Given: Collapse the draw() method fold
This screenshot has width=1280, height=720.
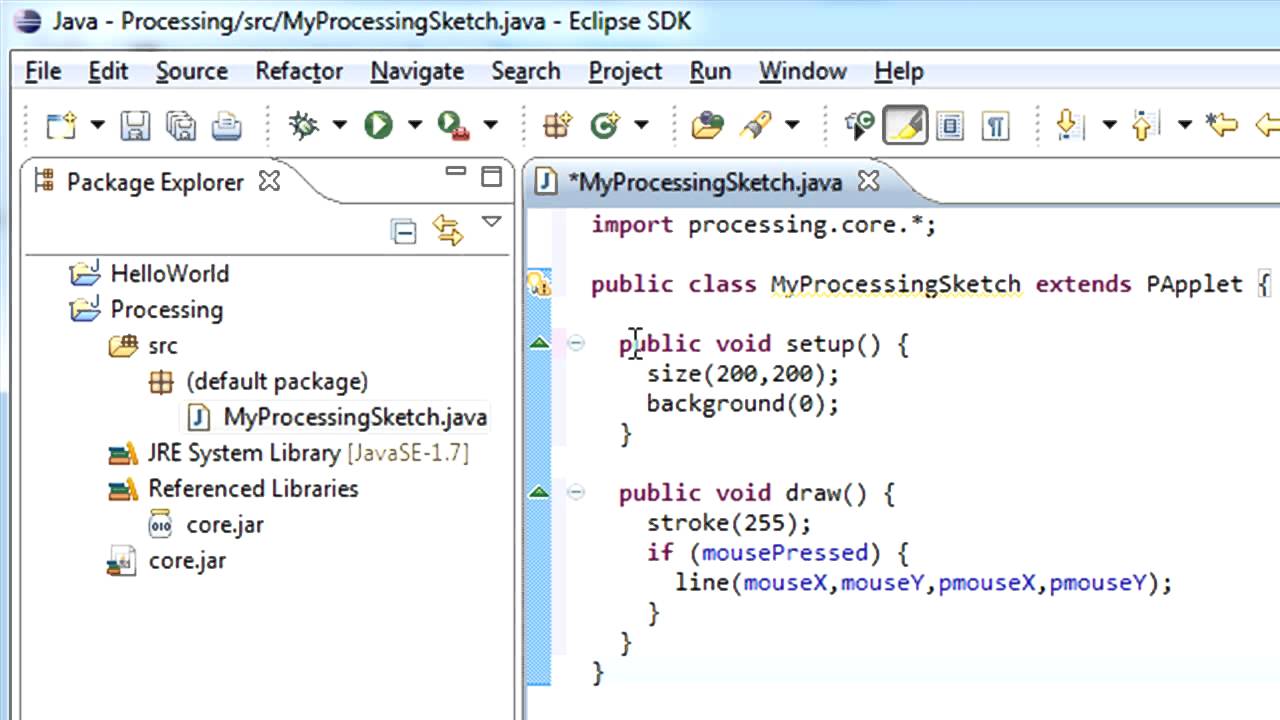Looking at the screenshot, I should 576,492.
